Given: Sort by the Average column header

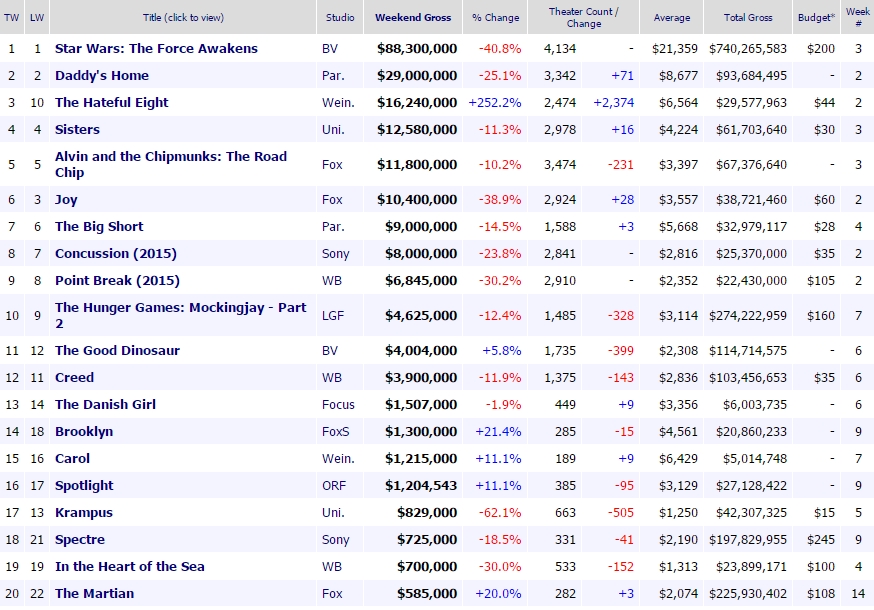Looking at the screenshot, I should click(672, 17).
